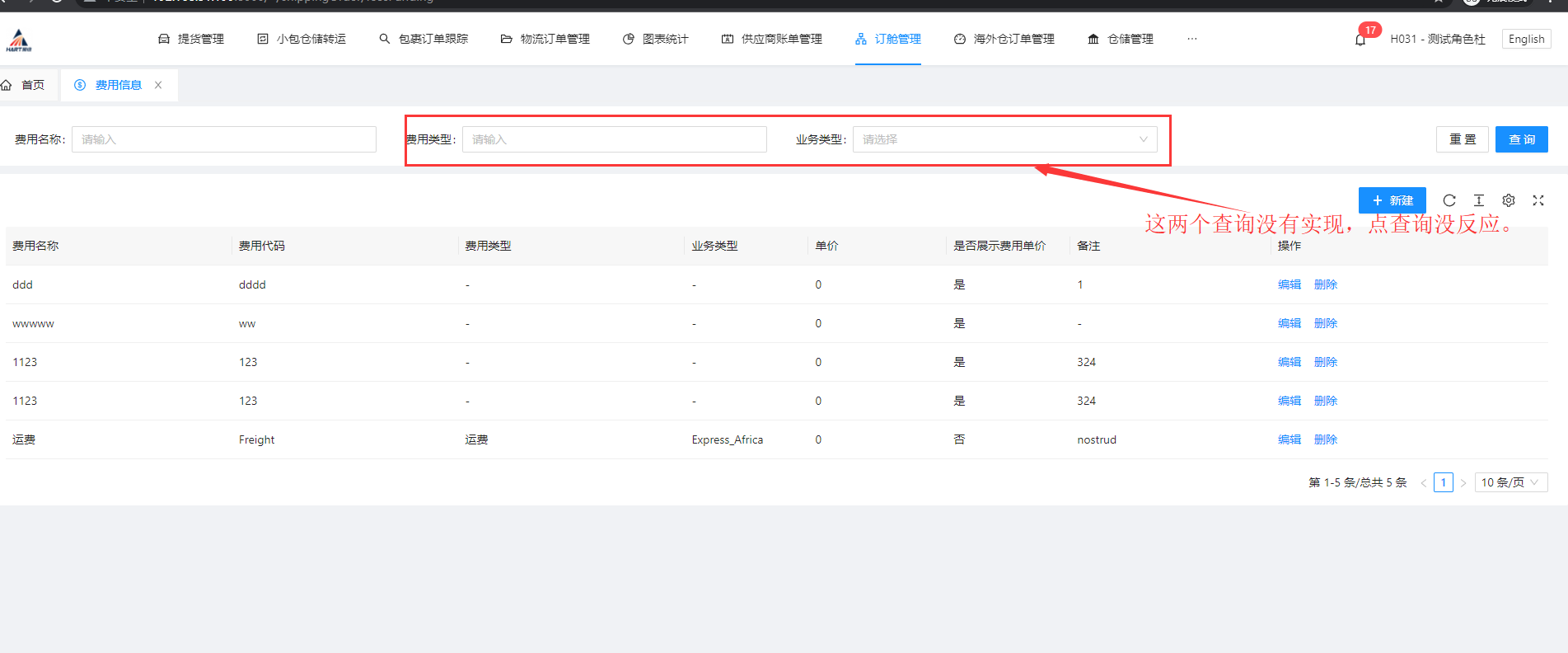Click the 查询 search button
Image resolution: width=1568 pixels, height=653 pixels.
pyautogui.click(x=1521, y=139)
